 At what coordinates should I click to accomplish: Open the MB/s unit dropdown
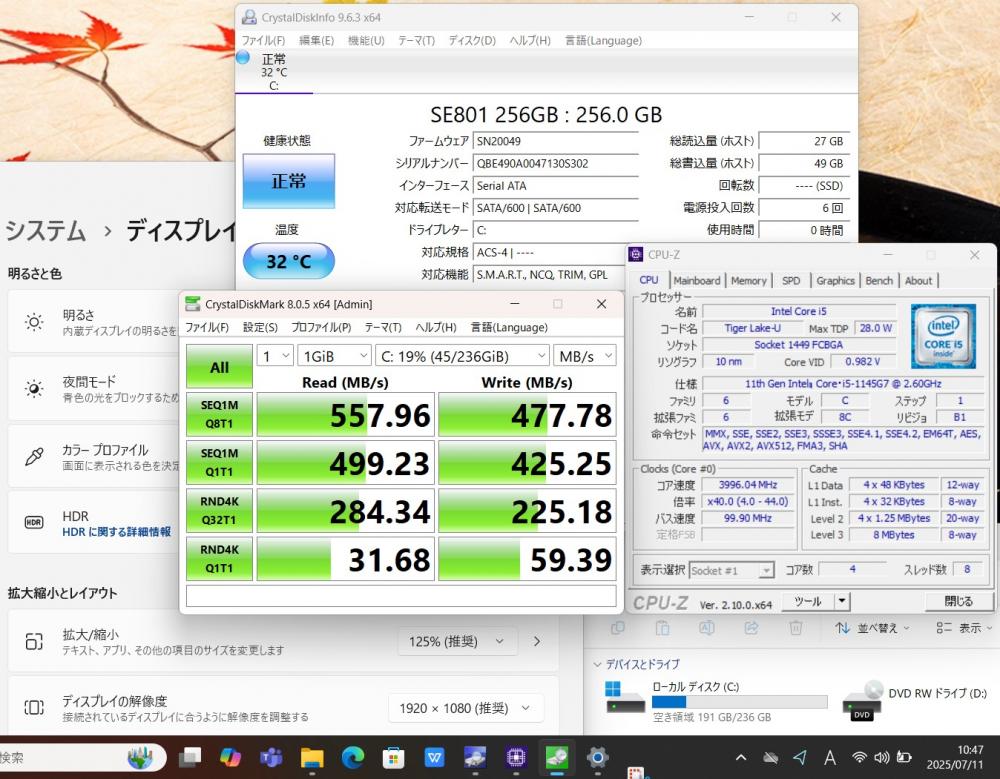[585, 356]
